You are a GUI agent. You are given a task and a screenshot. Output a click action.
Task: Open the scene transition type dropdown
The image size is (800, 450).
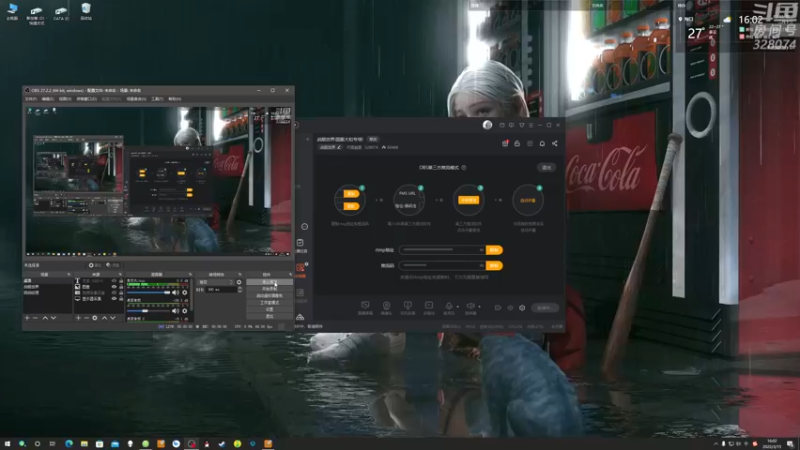coord(216,282)
